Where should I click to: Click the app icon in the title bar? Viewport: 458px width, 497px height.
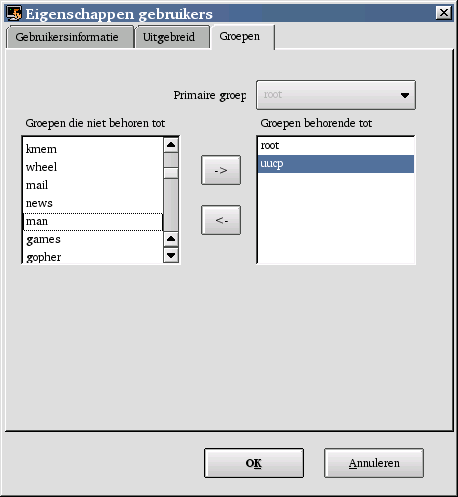[14, 13]
